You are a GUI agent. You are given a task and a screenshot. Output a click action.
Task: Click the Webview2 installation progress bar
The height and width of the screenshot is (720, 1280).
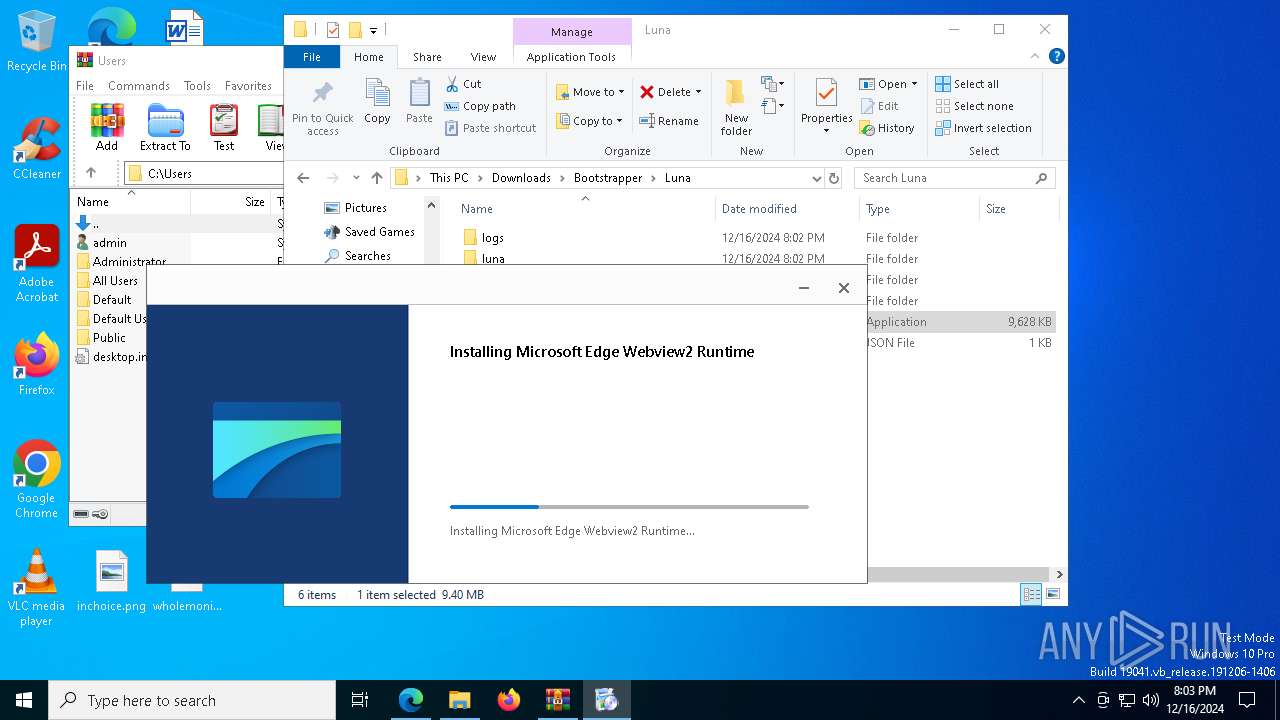(629, 507)
